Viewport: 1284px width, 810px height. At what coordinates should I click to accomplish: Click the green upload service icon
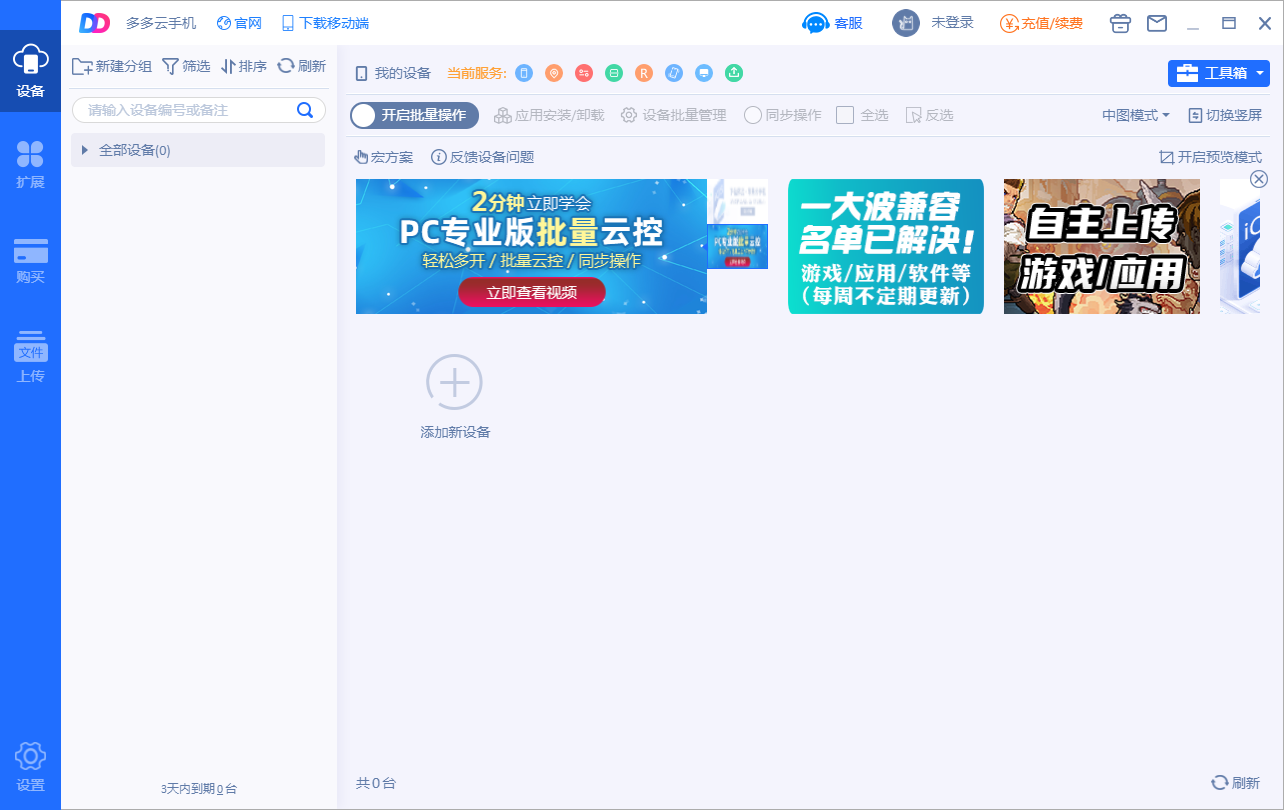pyautogui.click(x=734, y=73)
